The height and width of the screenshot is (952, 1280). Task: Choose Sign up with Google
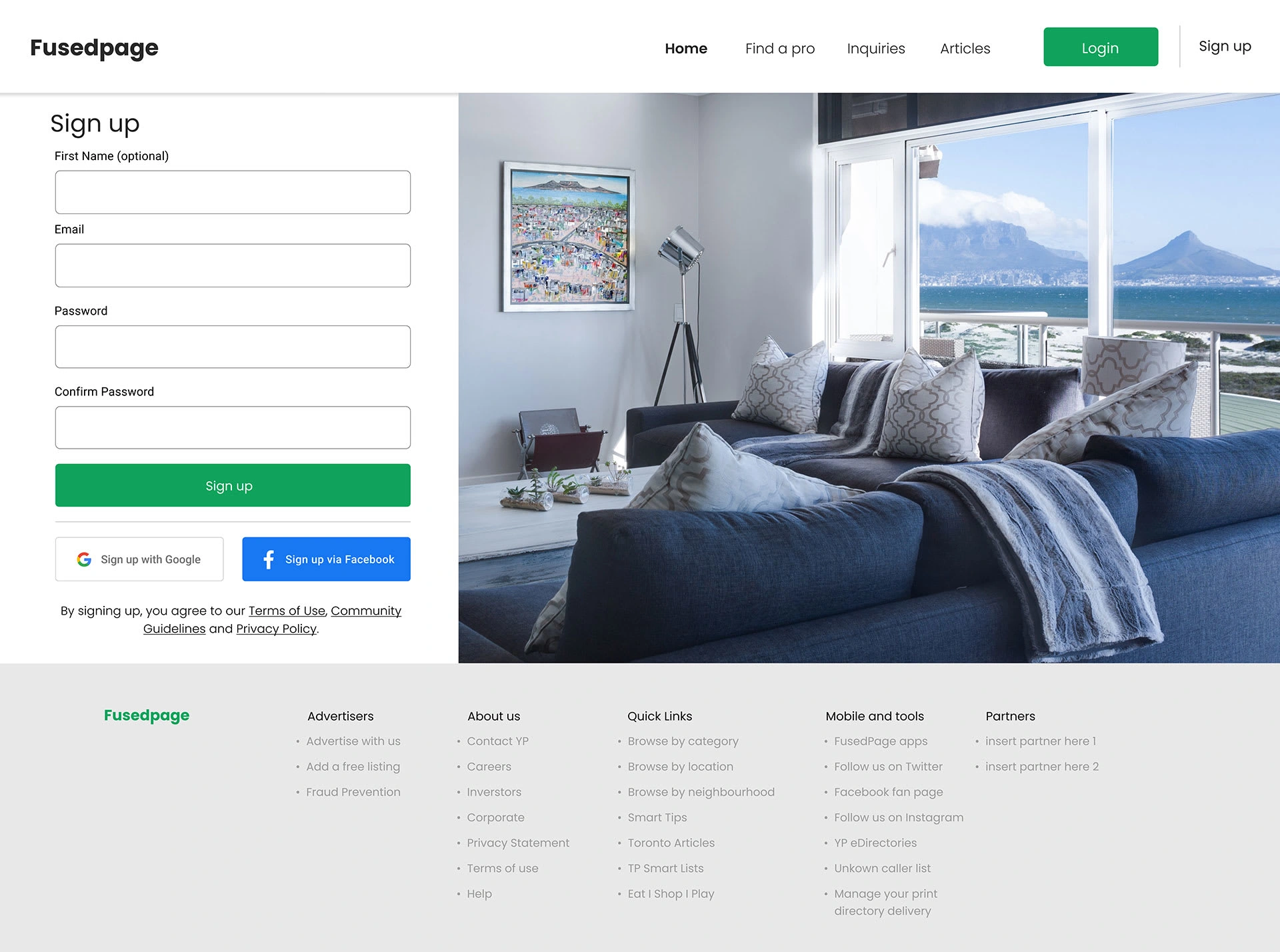[x=139, y=559]
